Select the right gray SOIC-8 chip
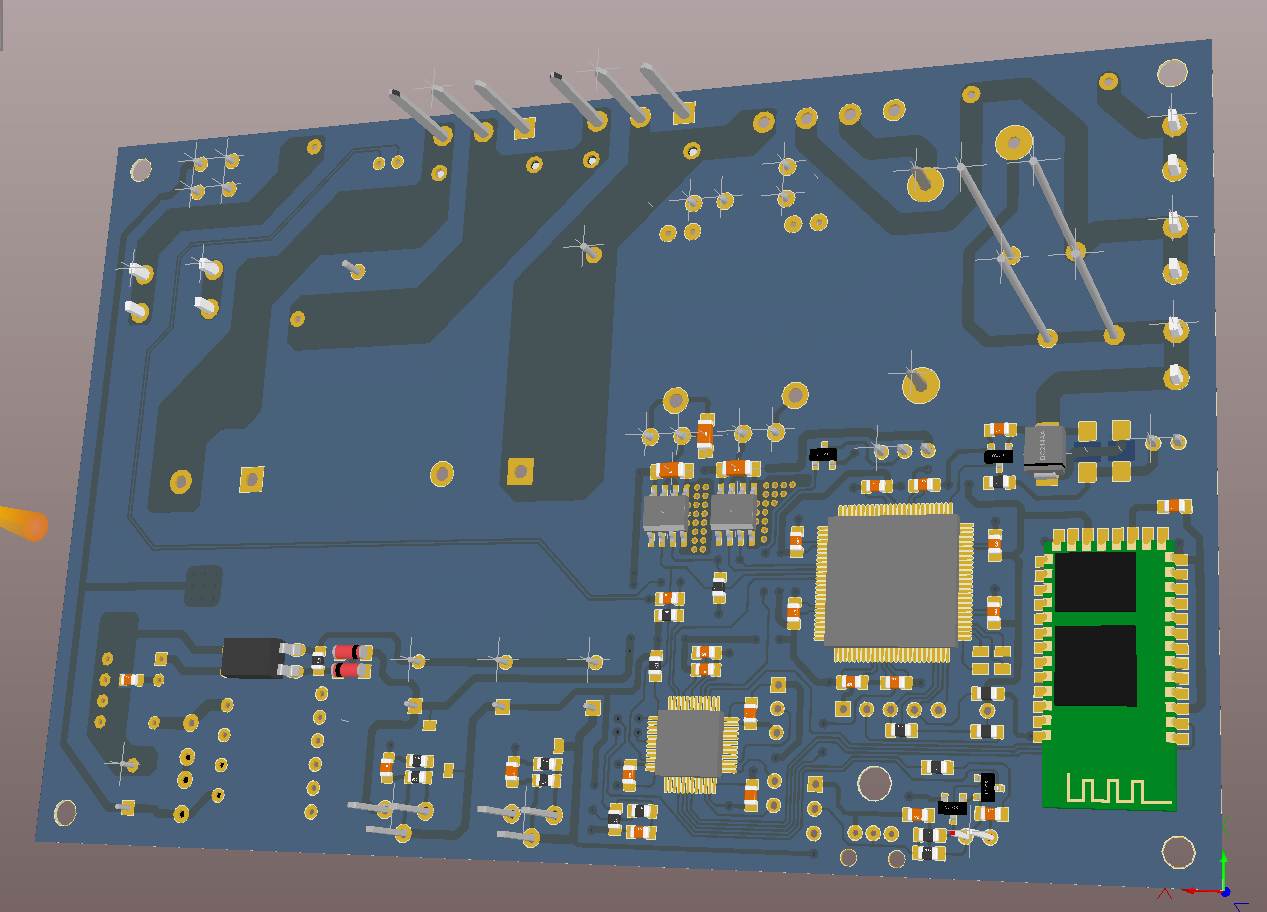1267x912 pixels. click(734, 512)
